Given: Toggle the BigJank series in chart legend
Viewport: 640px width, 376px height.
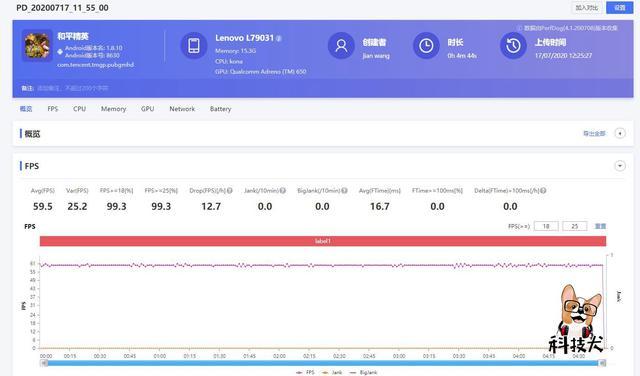Looking at the screenshot, I should (363, 372).
